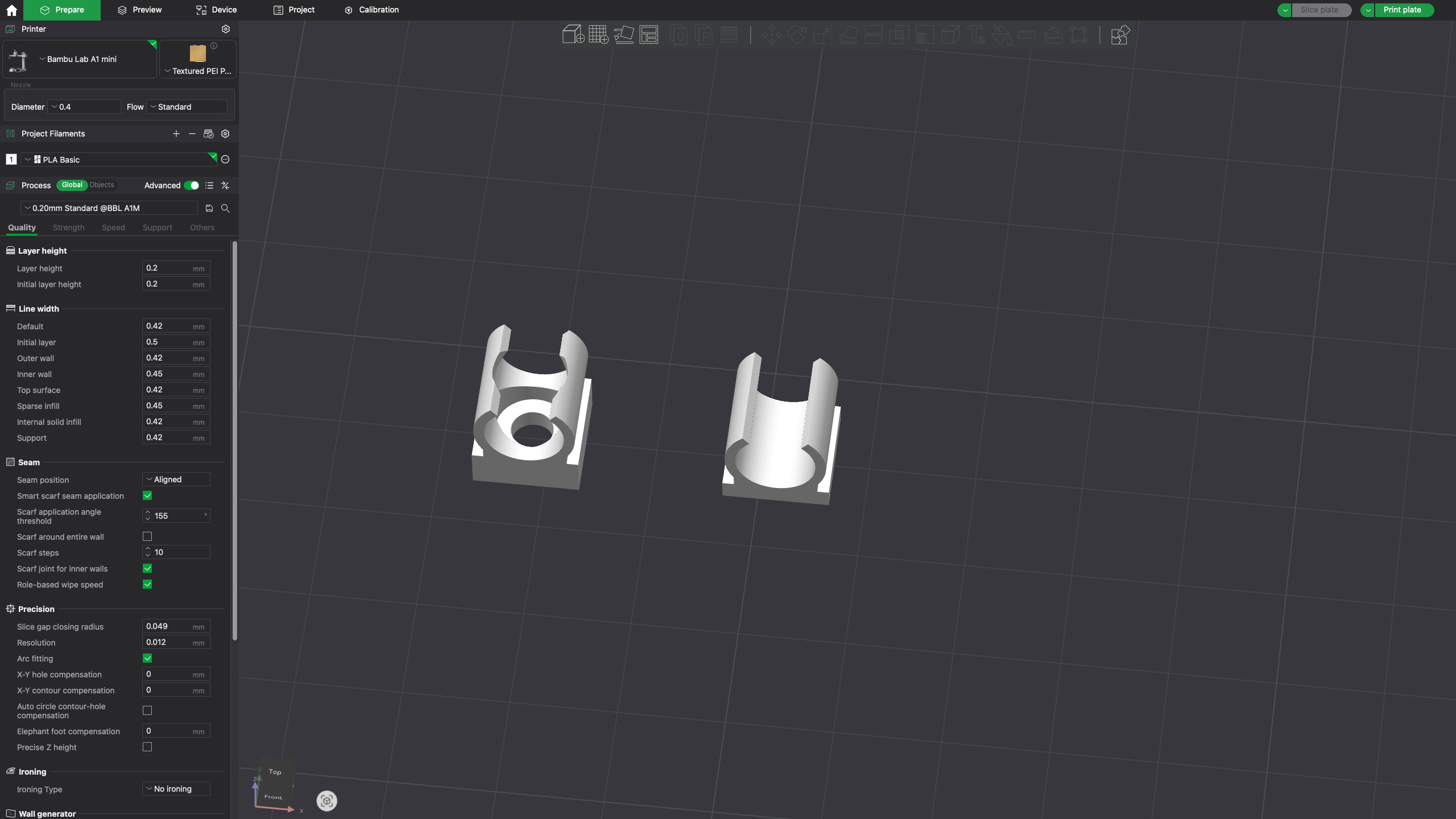Open the Device tab
1456x819 pixels.
(216, 10)
